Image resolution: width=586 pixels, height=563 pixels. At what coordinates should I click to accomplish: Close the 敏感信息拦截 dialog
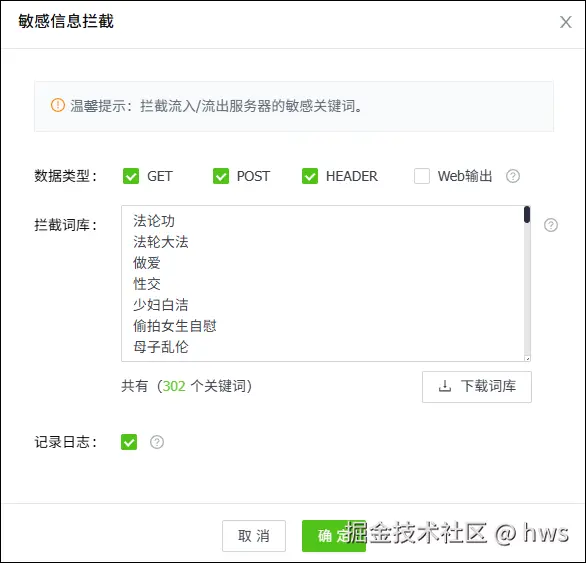[565, 22]
